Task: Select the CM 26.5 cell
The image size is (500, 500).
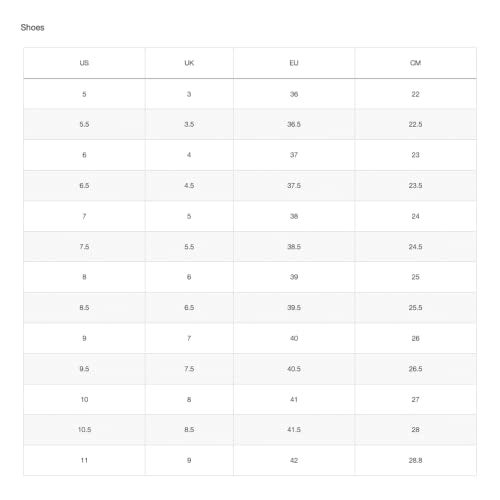Action: click(415, 369)
